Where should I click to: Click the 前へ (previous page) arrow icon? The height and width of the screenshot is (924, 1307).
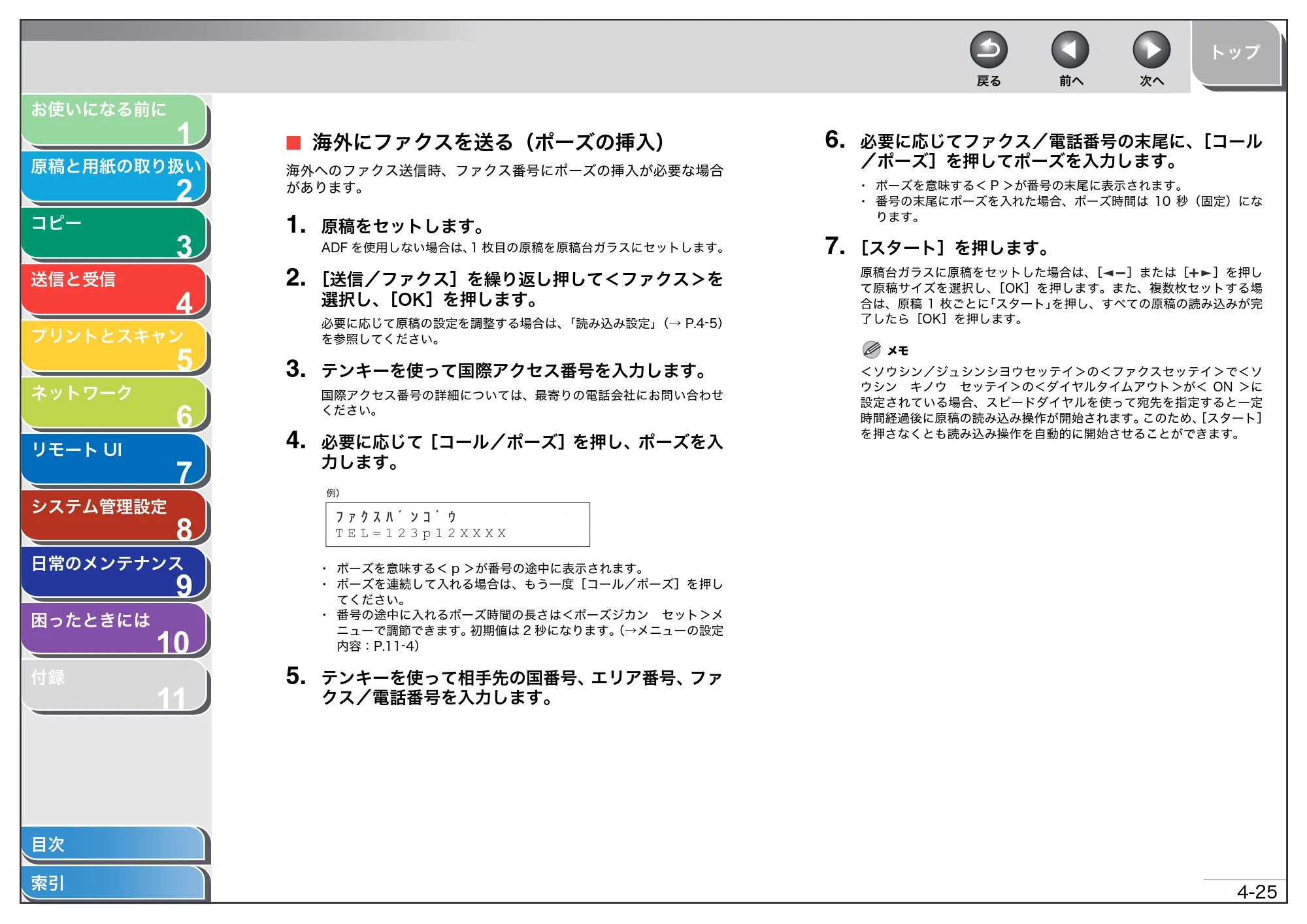tap(1070, 50)
